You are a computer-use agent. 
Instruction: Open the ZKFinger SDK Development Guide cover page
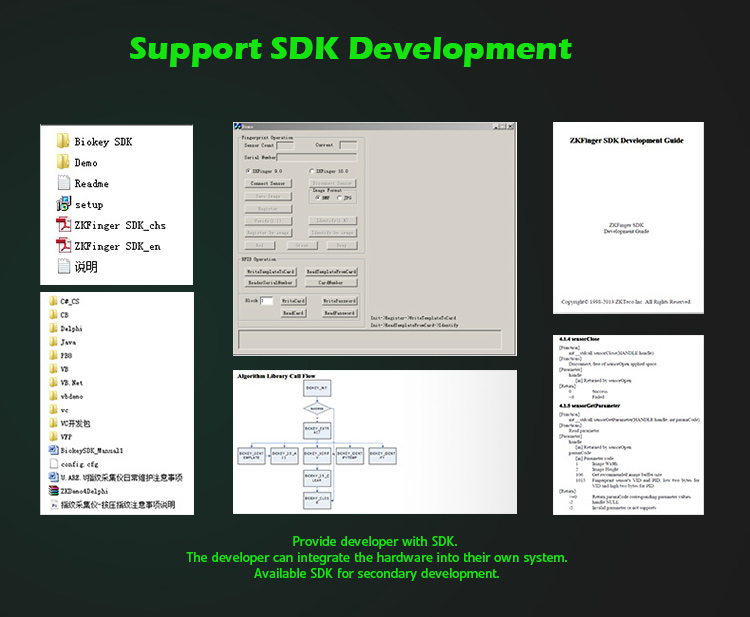click(x=628, y=218)
